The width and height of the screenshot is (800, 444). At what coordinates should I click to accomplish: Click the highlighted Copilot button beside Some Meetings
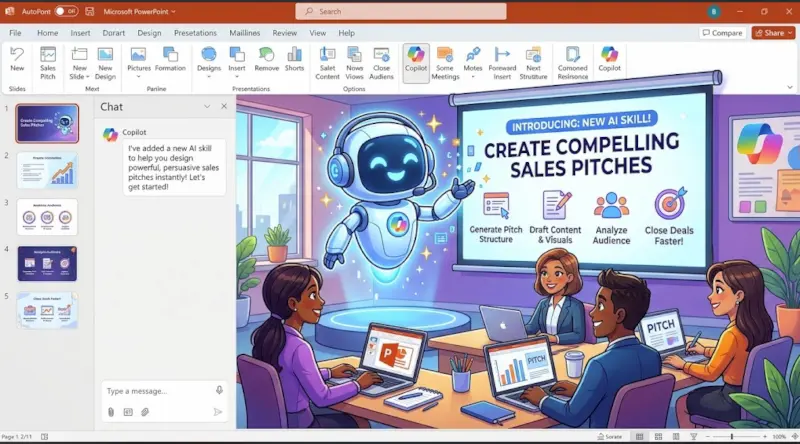(416, 62)
